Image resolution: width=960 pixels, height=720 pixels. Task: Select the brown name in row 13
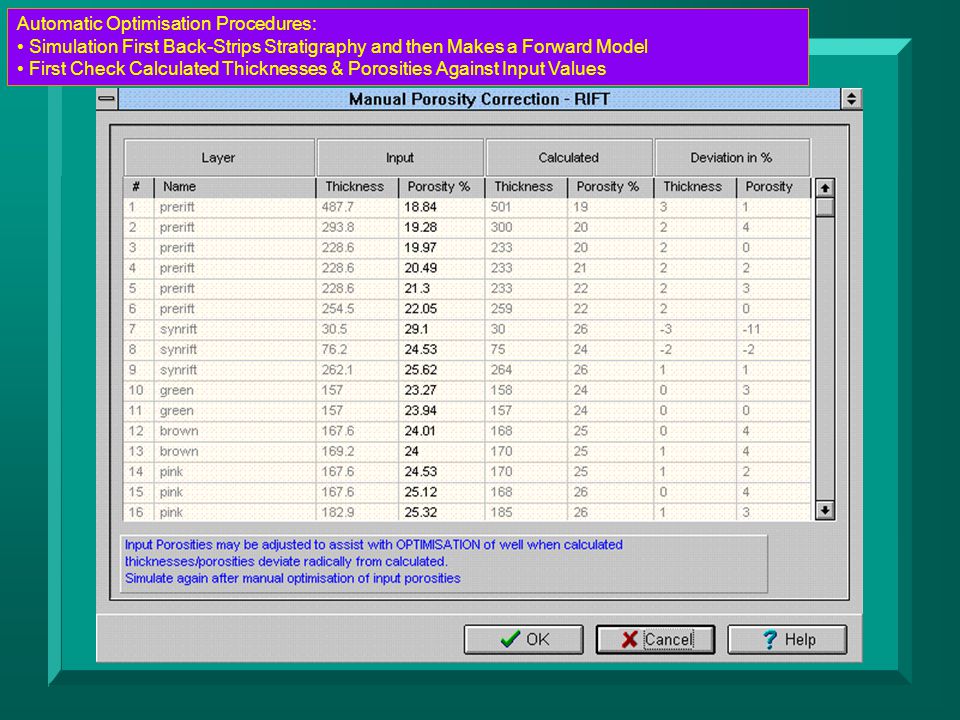tap(234, 451)
